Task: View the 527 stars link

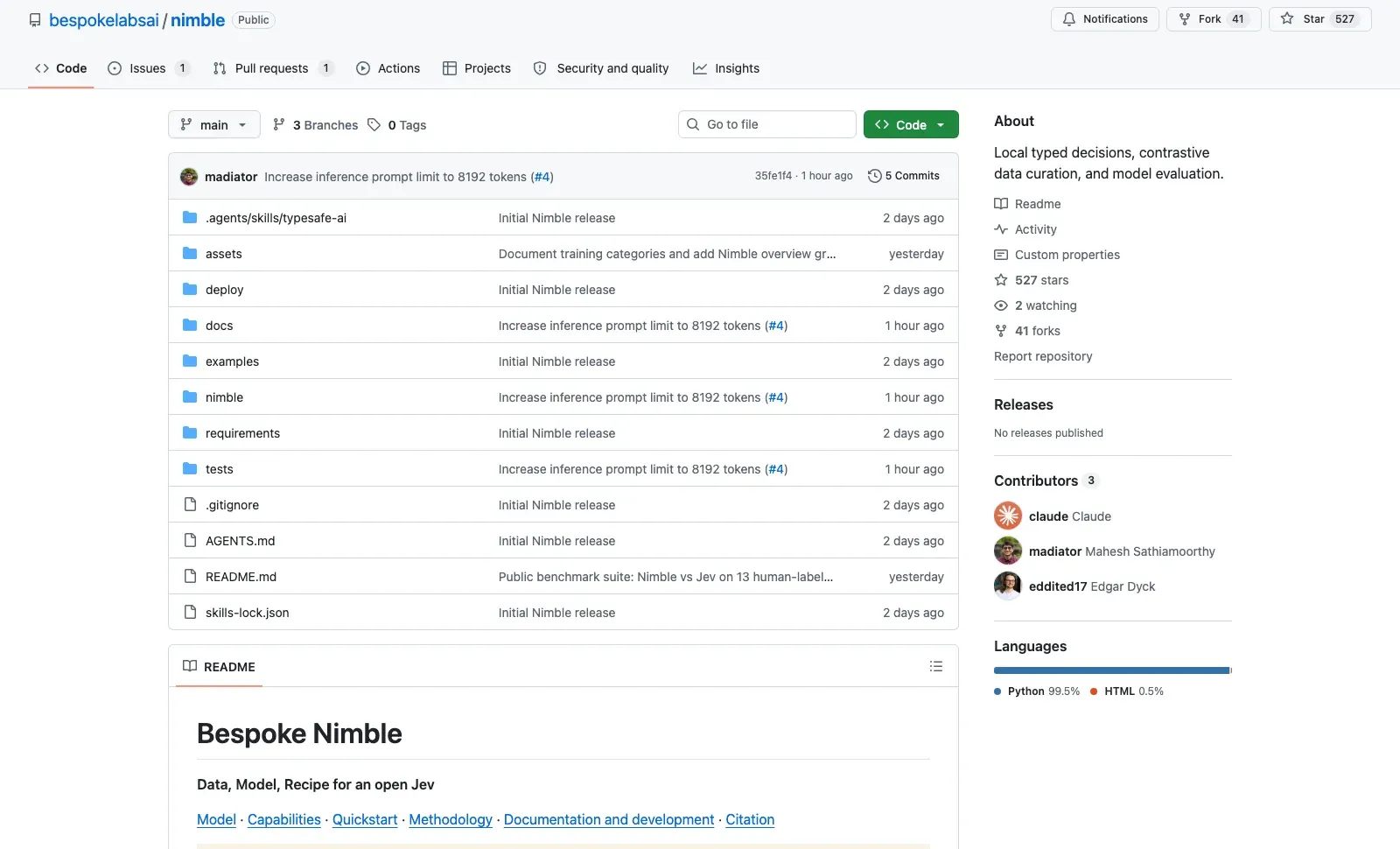Action: (1032, 280)
